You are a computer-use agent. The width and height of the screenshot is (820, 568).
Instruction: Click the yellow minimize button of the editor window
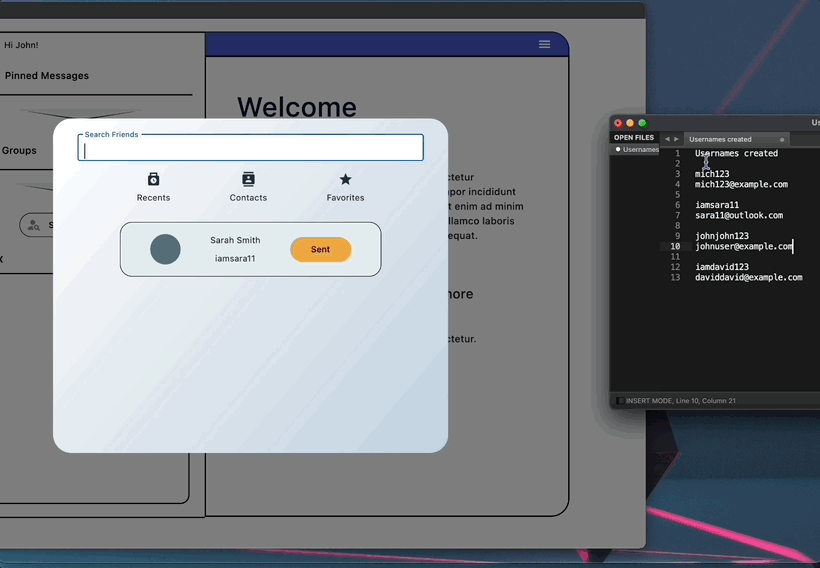630,123
